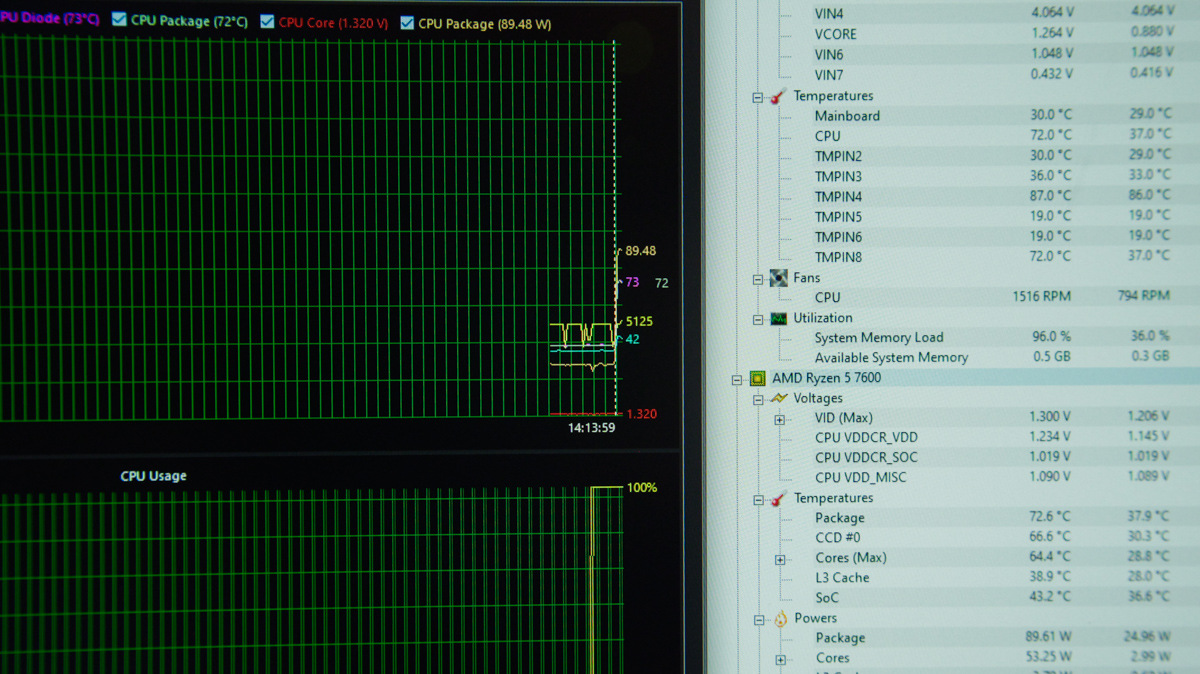Screen dimensions: 1200x674
Task: Select the VID (Max) label
Action: point(843,418)
